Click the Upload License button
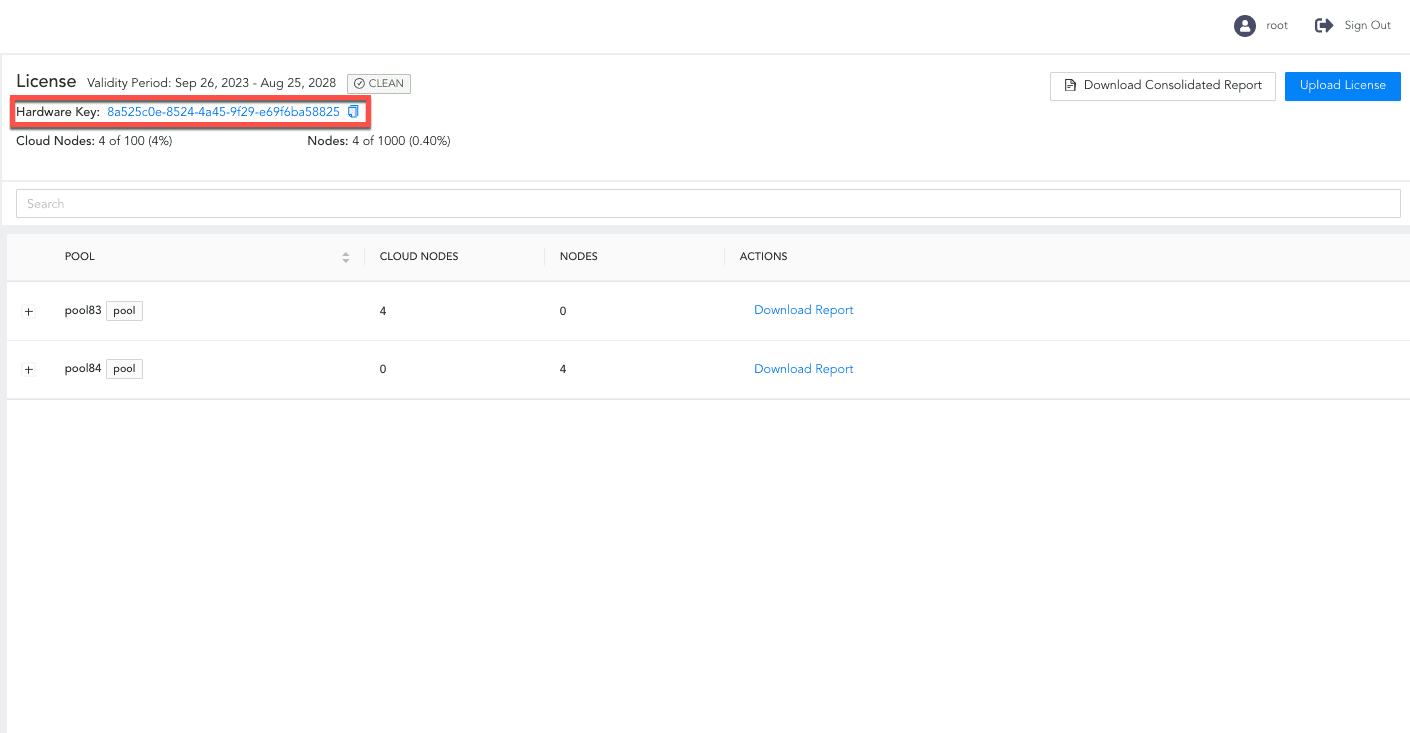The height and width of the screenshot is (733, 1410). 1342,85
